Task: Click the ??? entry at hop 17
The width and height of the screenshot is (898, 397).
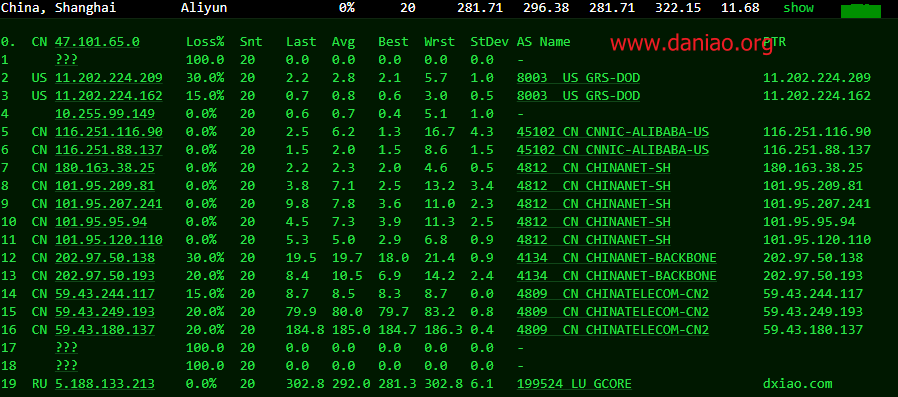Action: [66, 348]
